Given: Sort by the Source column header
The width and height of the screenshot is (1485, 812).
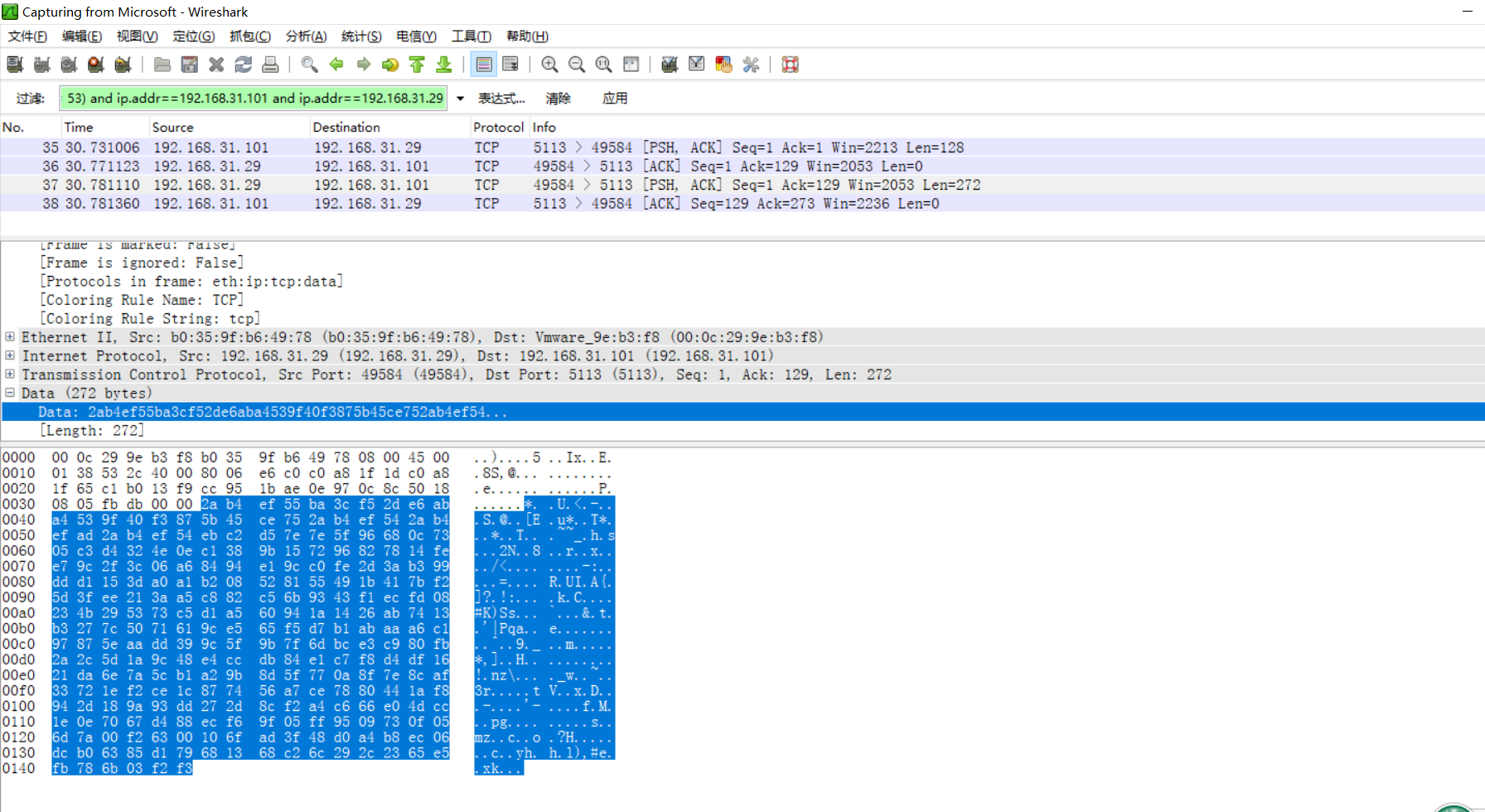Looking at the screenshot, I should click(230, 128).
